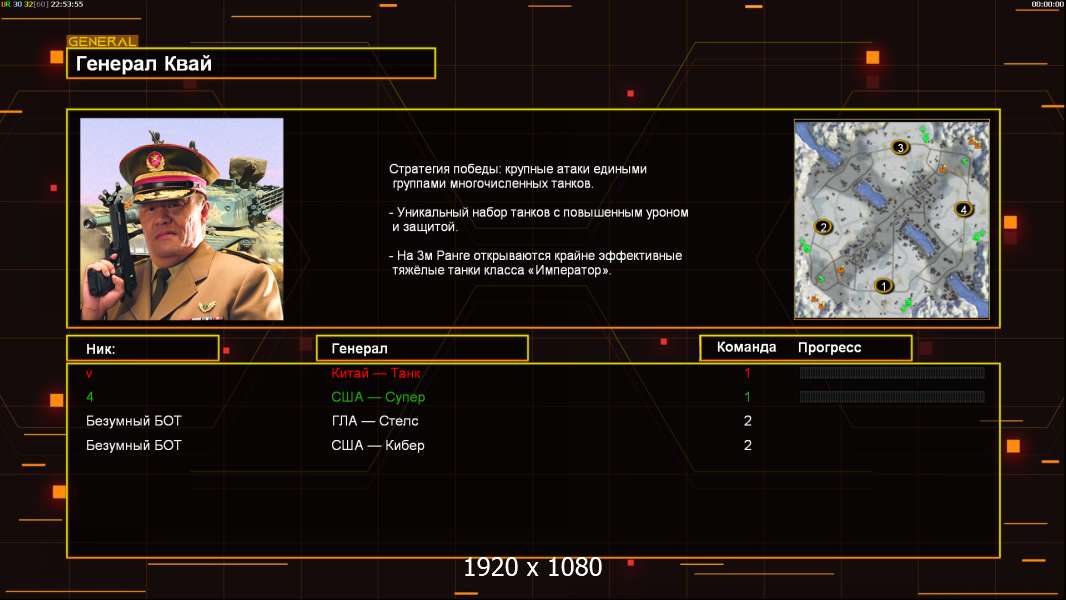Click loading progress bar for Китай — Танк
This screenshot has width=1066, height=600.
click(892, 372)
